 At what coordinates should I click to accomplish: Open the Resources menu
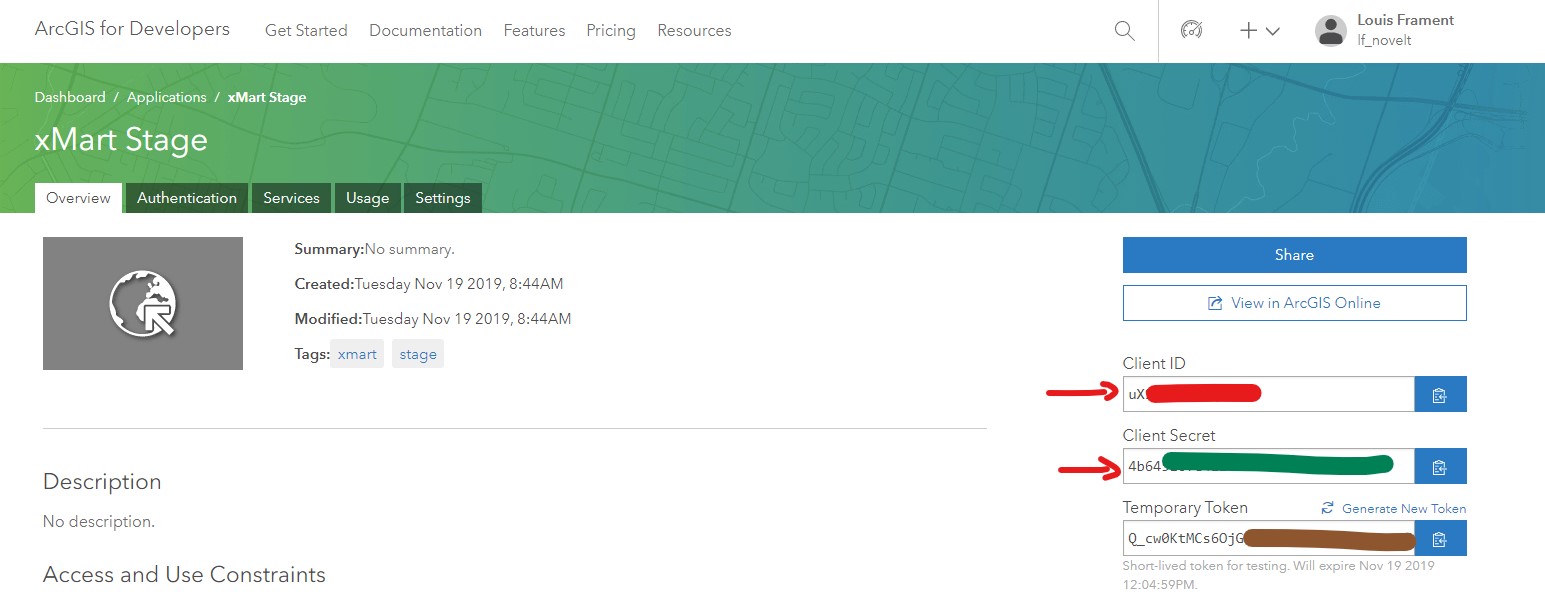pyautogui.click(x=694, y=31)
